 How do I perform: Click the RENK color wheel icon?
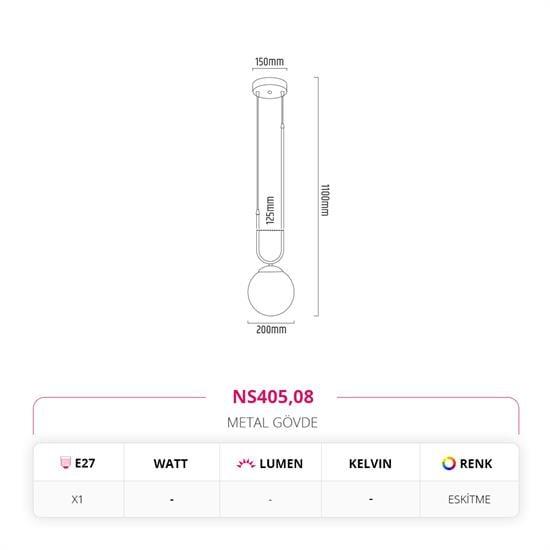(449, 463)
